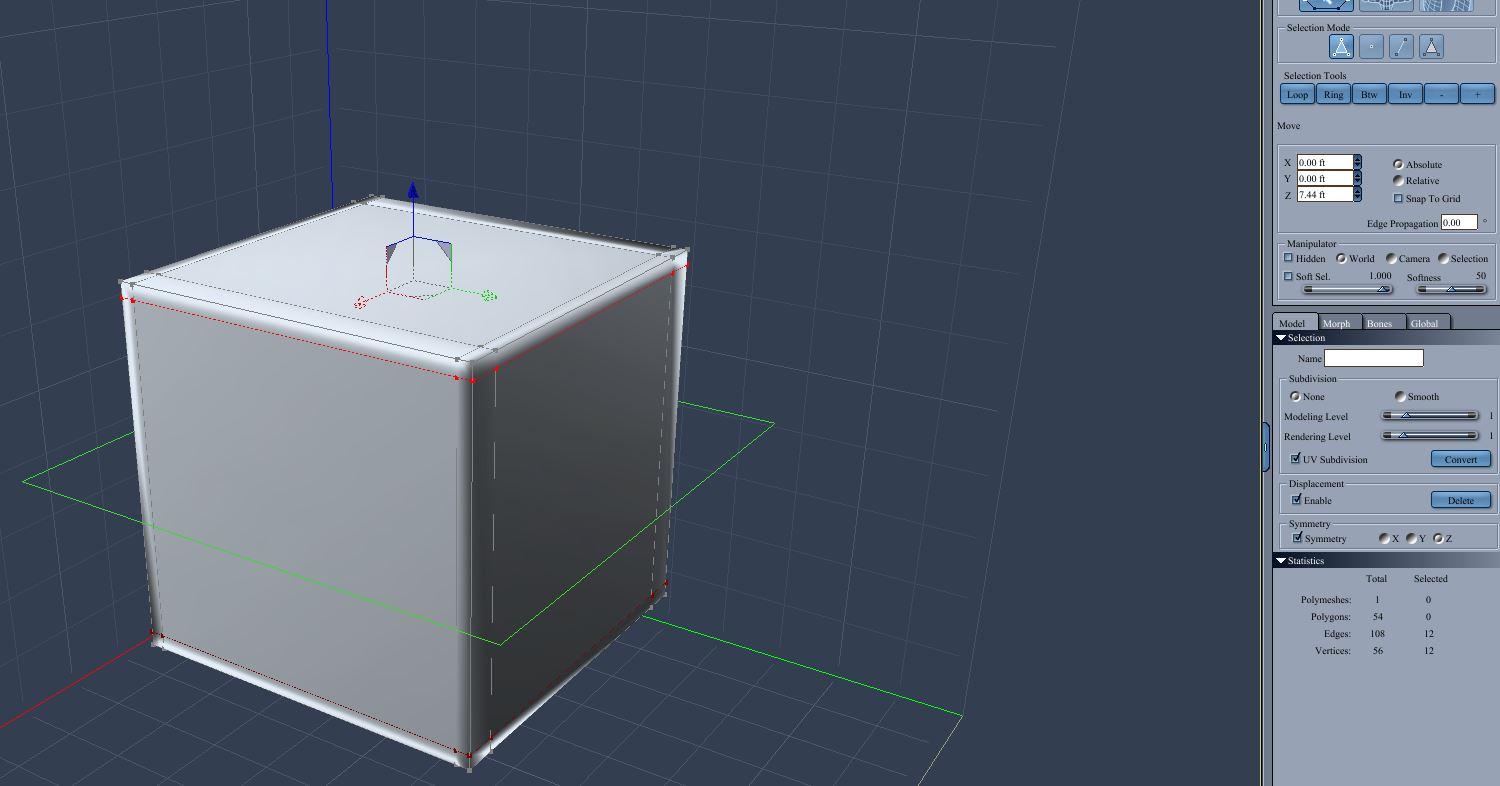Image resolution: width=1500 pixels, height=786 pixels.
Task: Click the selected Vertices count 12
Action: (x=1428, y=650)
